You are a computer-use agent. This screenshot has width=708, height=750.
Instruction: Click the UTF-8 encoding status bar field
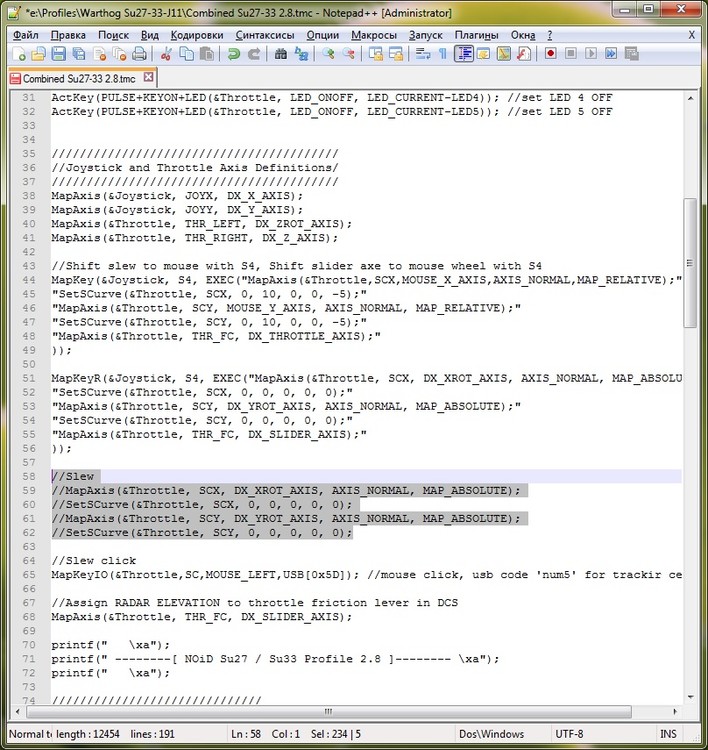click(603, 734)
